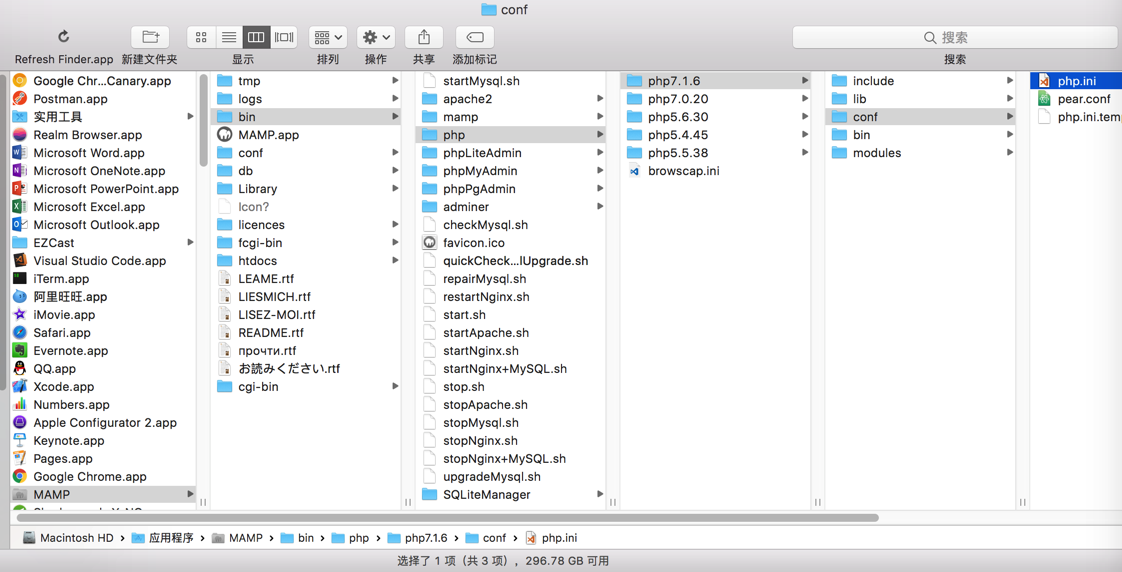Select the Microsoft Word.app icon

tap(20, 152)
